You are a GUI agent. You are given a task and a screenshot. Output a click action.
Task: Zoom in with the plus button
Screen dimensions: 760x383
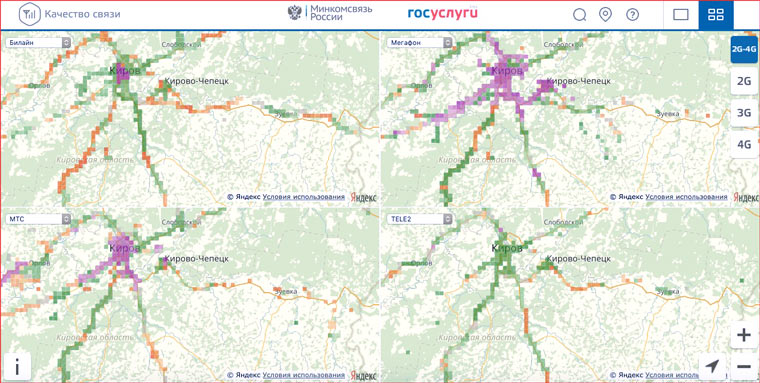[744, 335]
